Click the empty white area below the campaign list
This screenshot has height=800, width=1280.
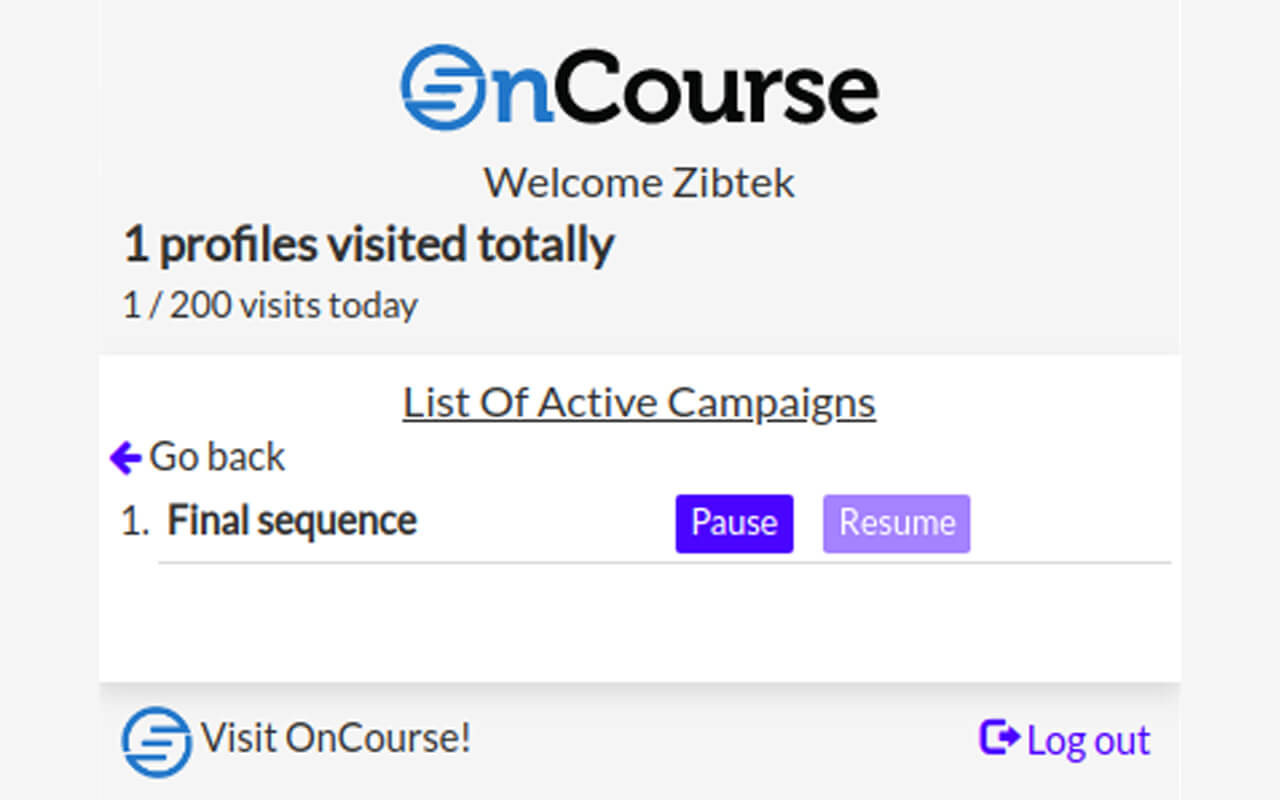point(640,625)
